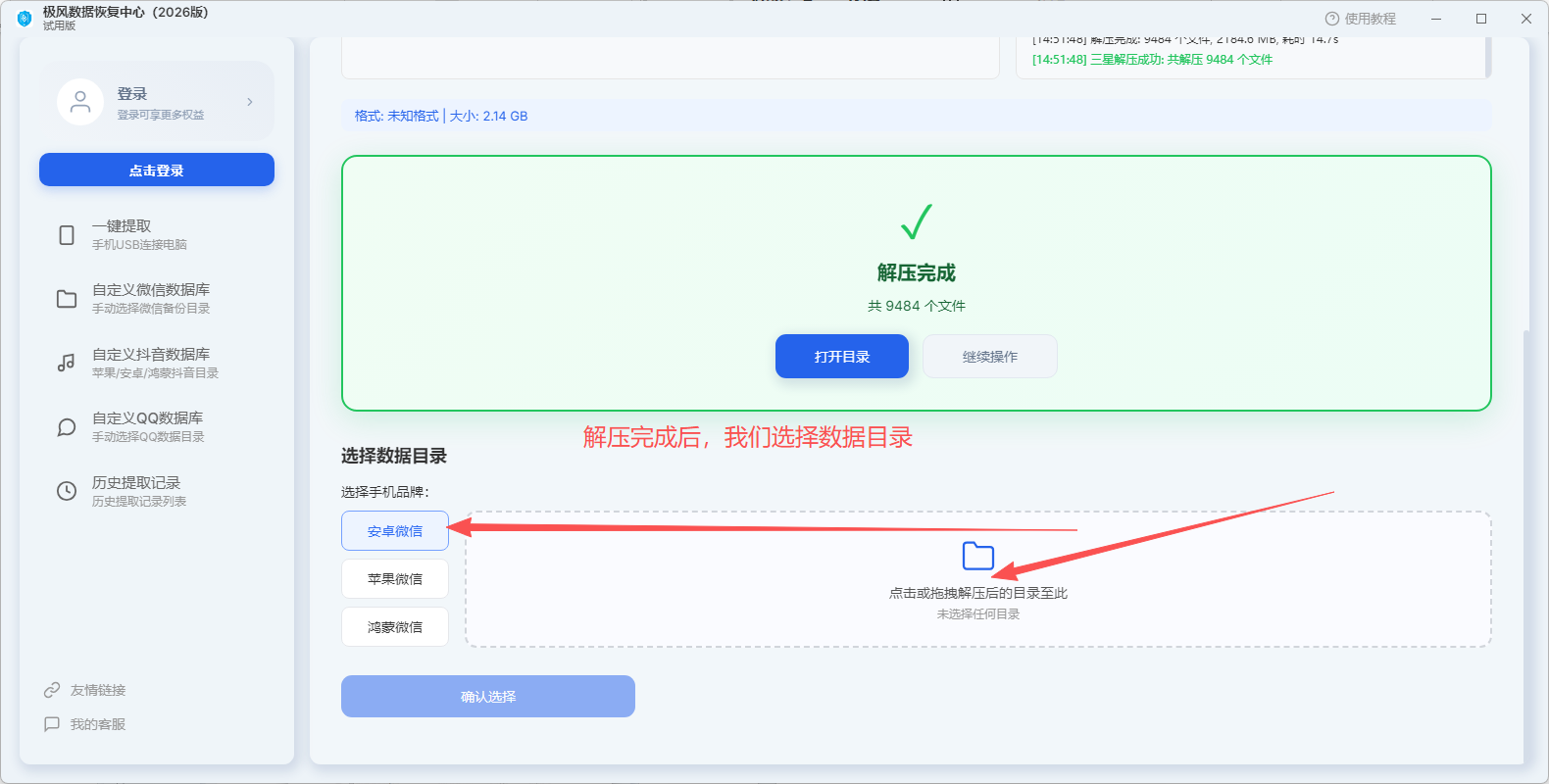Click 登录可享更多权益 text

(161, 115)
